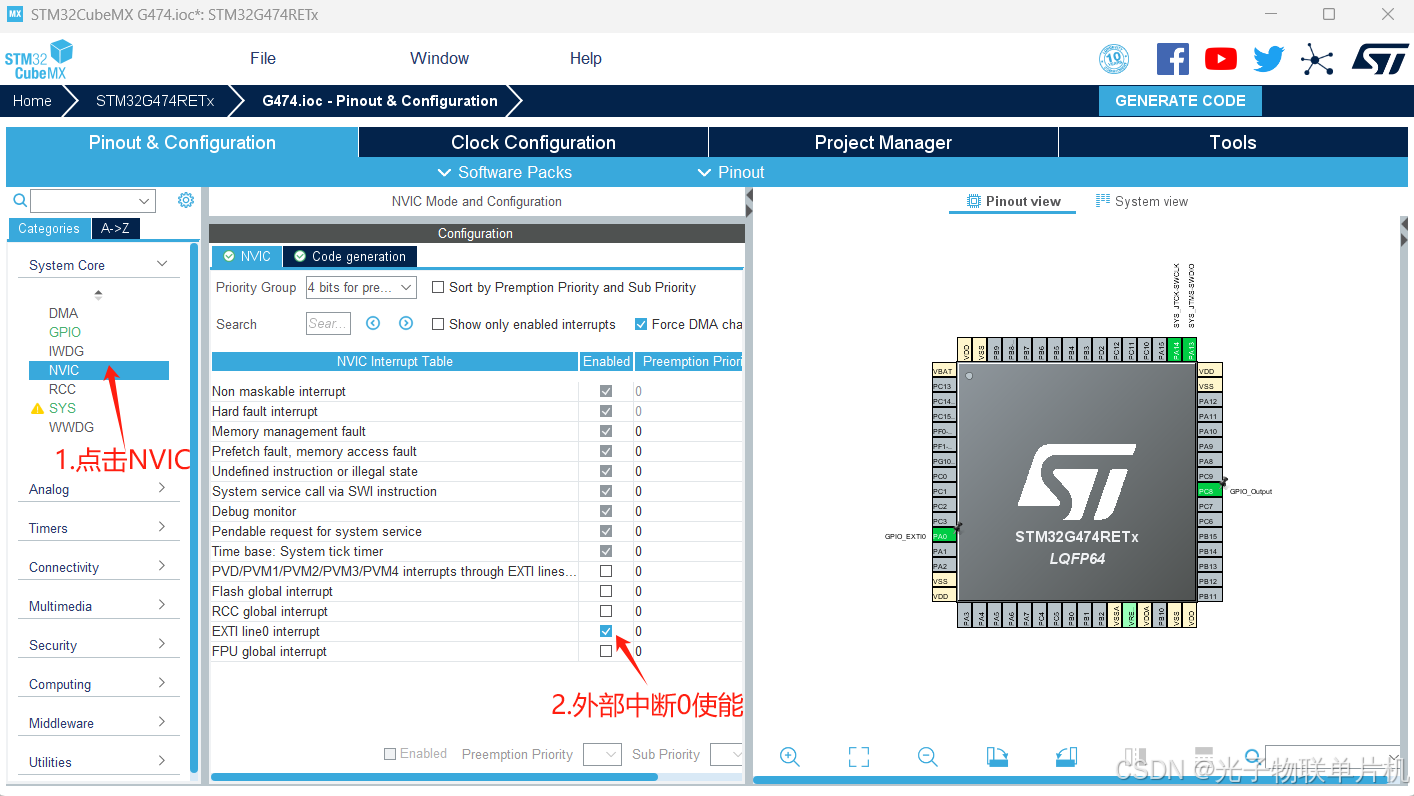Select GPIO in the System Core list
Screen dimensions: 1414x796
(x=65, y=332)
